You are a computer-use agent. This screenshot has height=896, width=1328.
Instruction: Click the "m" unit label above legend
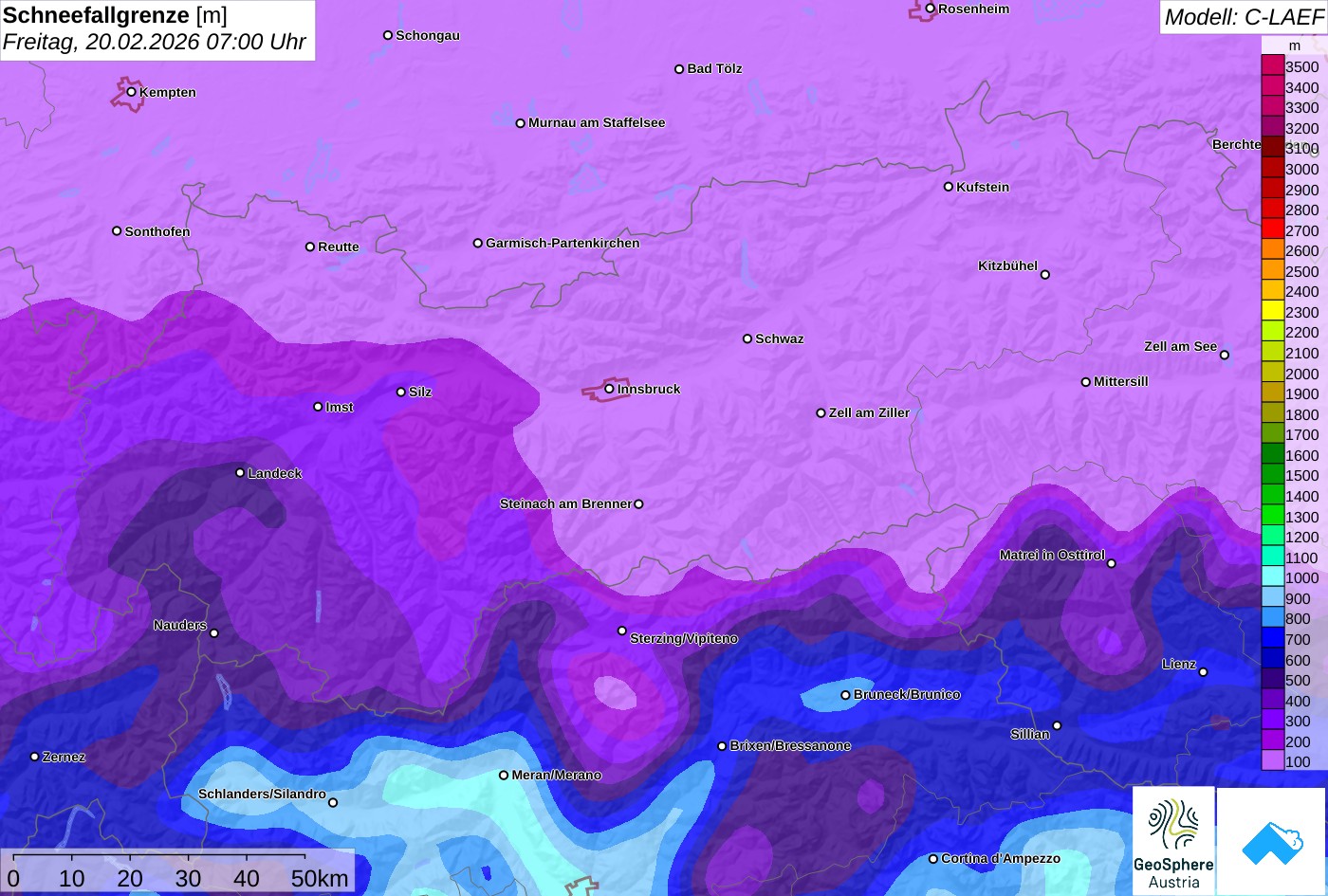1295,46
